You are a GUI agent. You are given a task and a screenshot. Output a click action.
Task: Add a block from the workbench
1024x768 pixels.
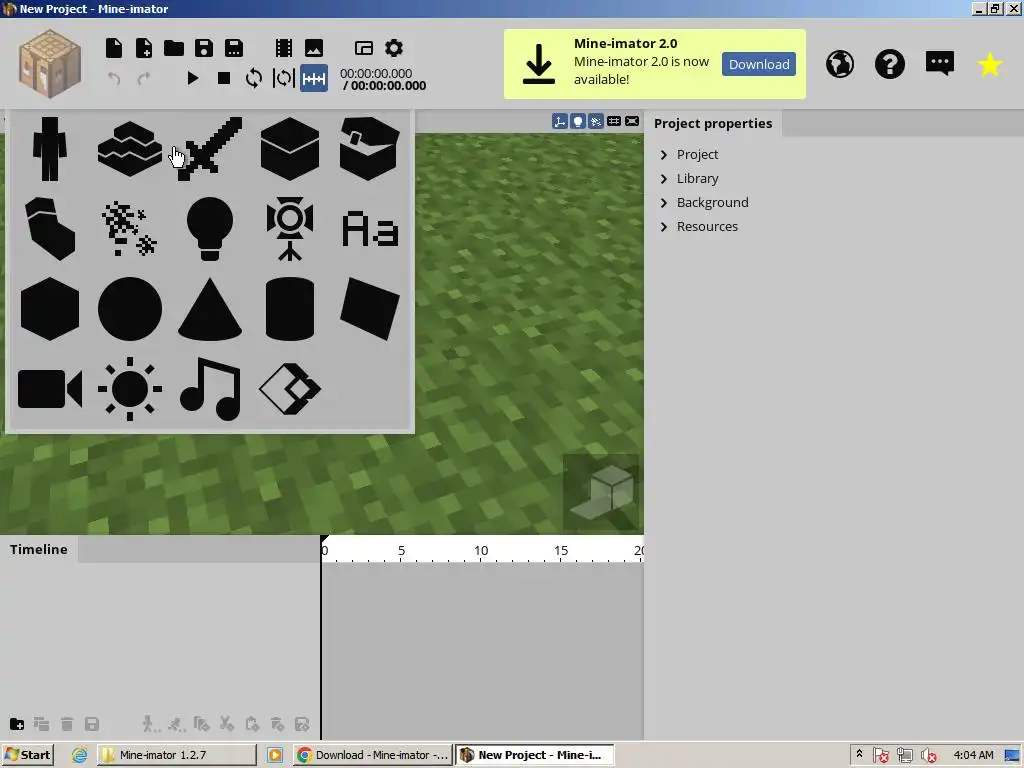290,149
